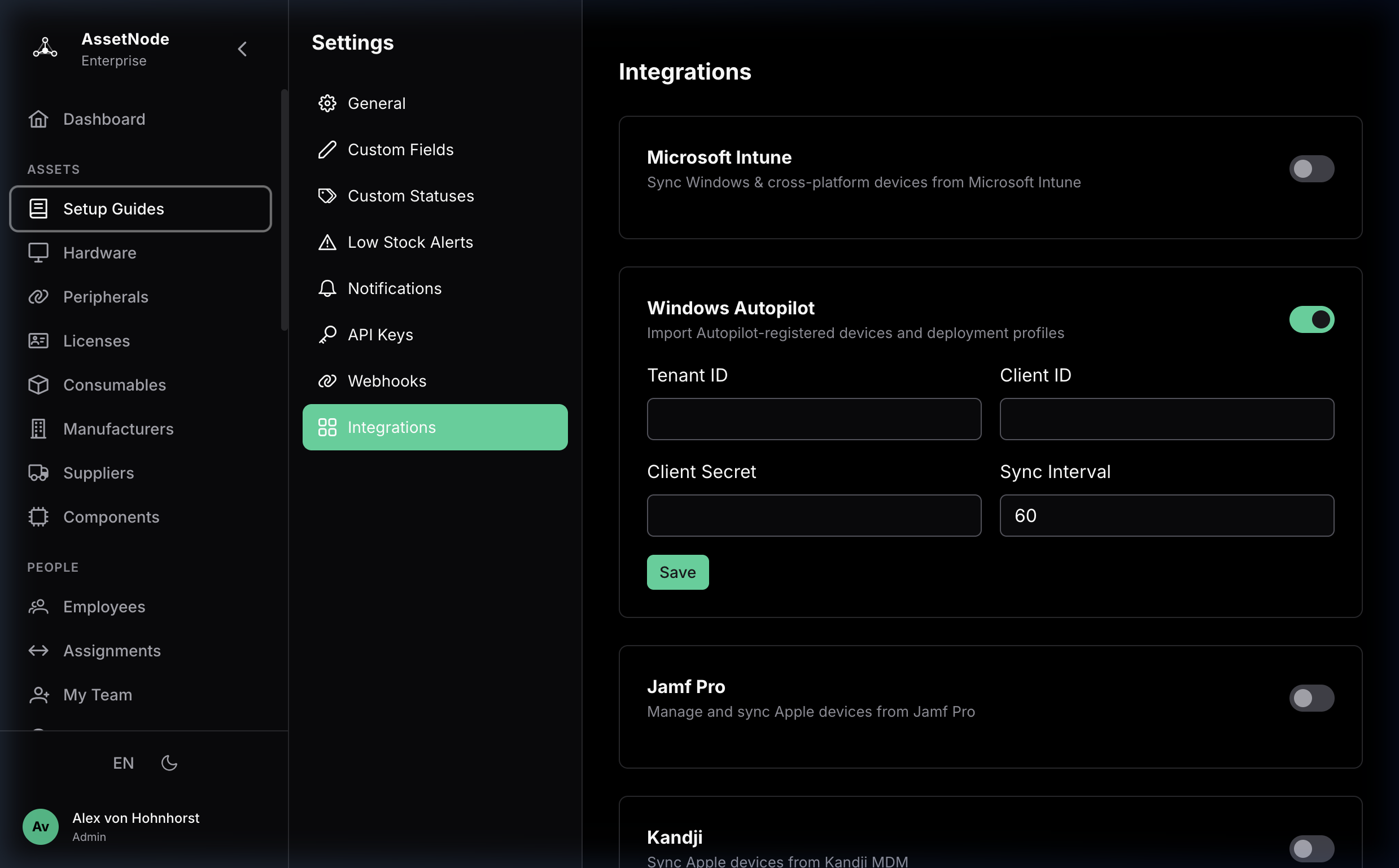Open the Manufacturers page
The height and width of the screenshot is (868, 1399).
pyautogui.click(x=141, y=429)
